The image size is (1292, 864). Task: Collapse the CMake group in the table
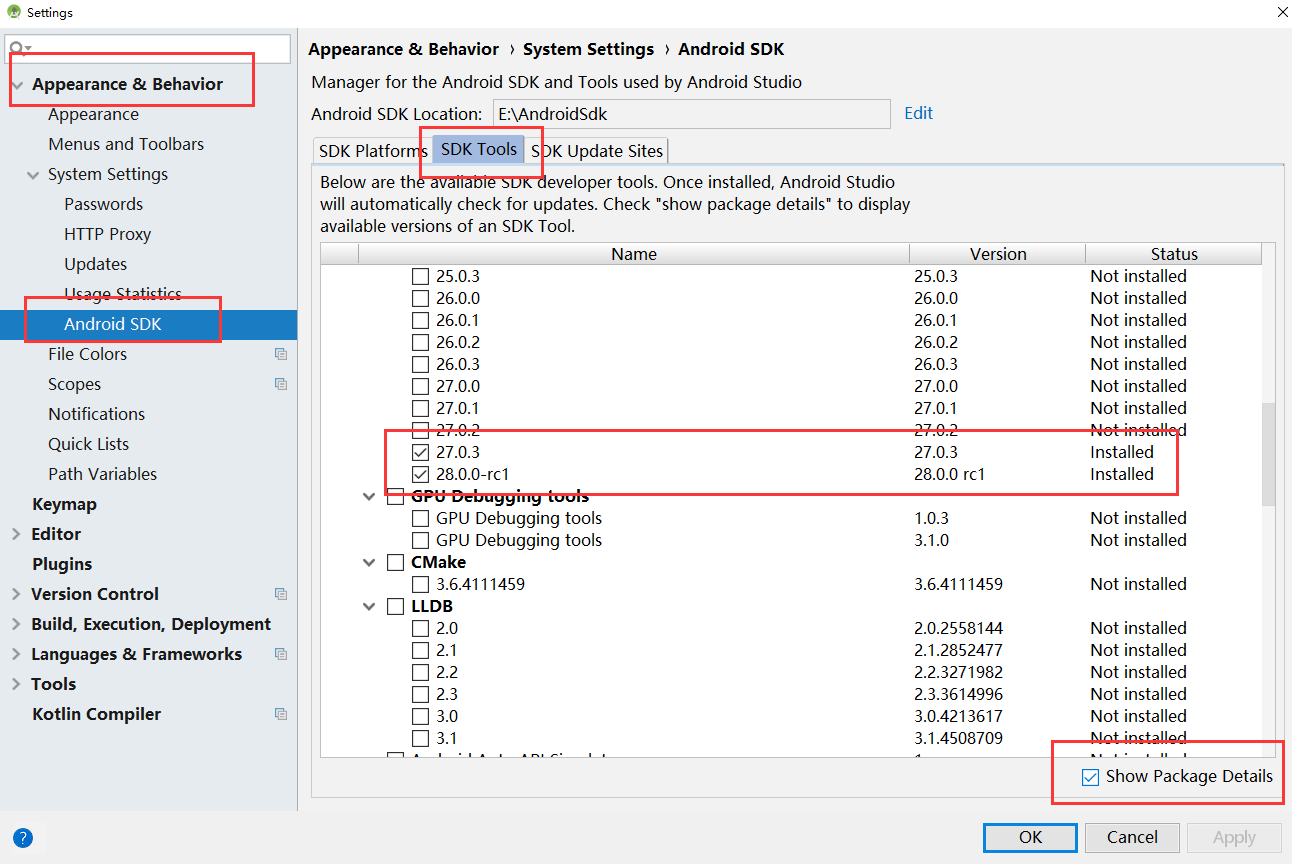click(370, 562)
